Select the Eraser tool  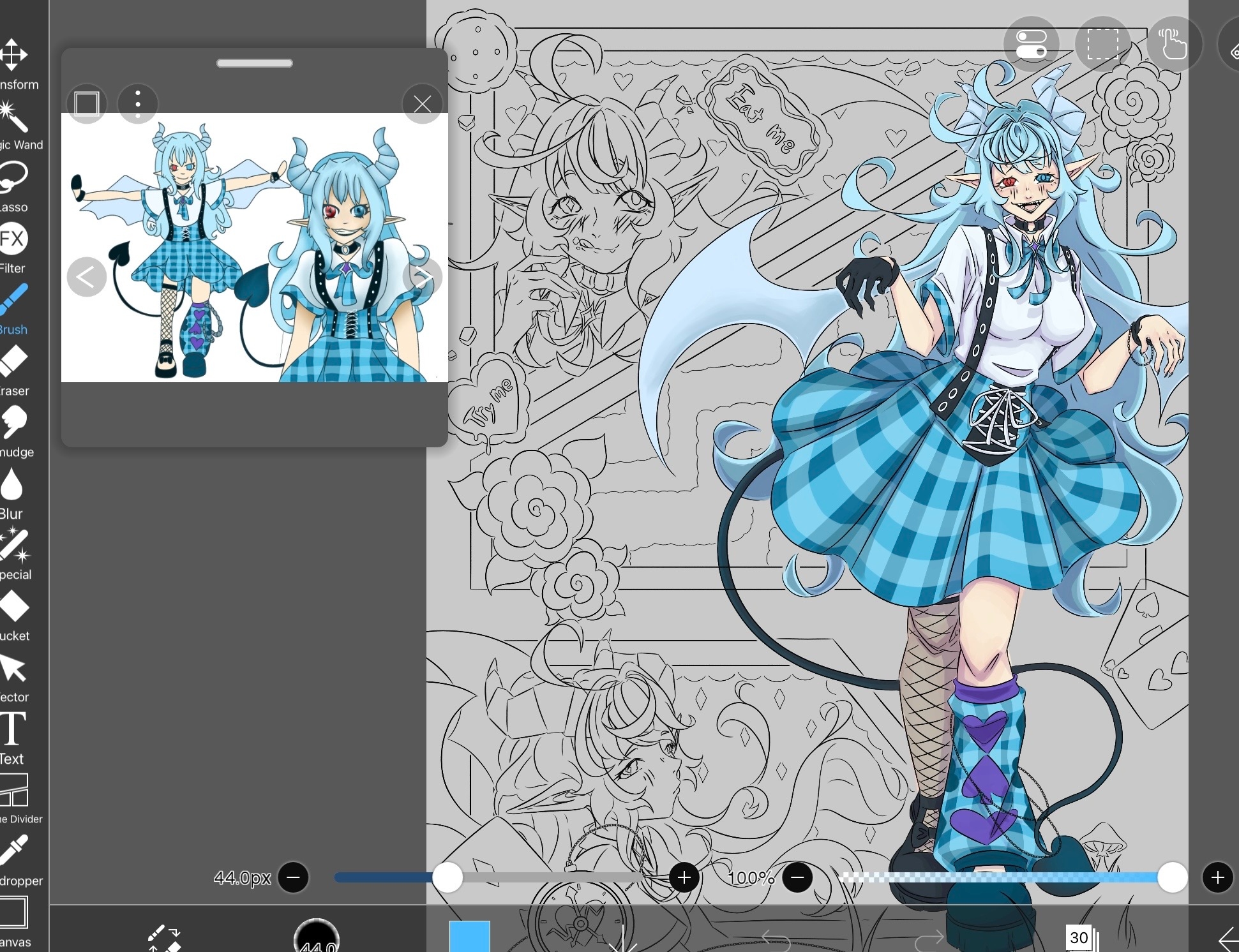click(14, 361)
